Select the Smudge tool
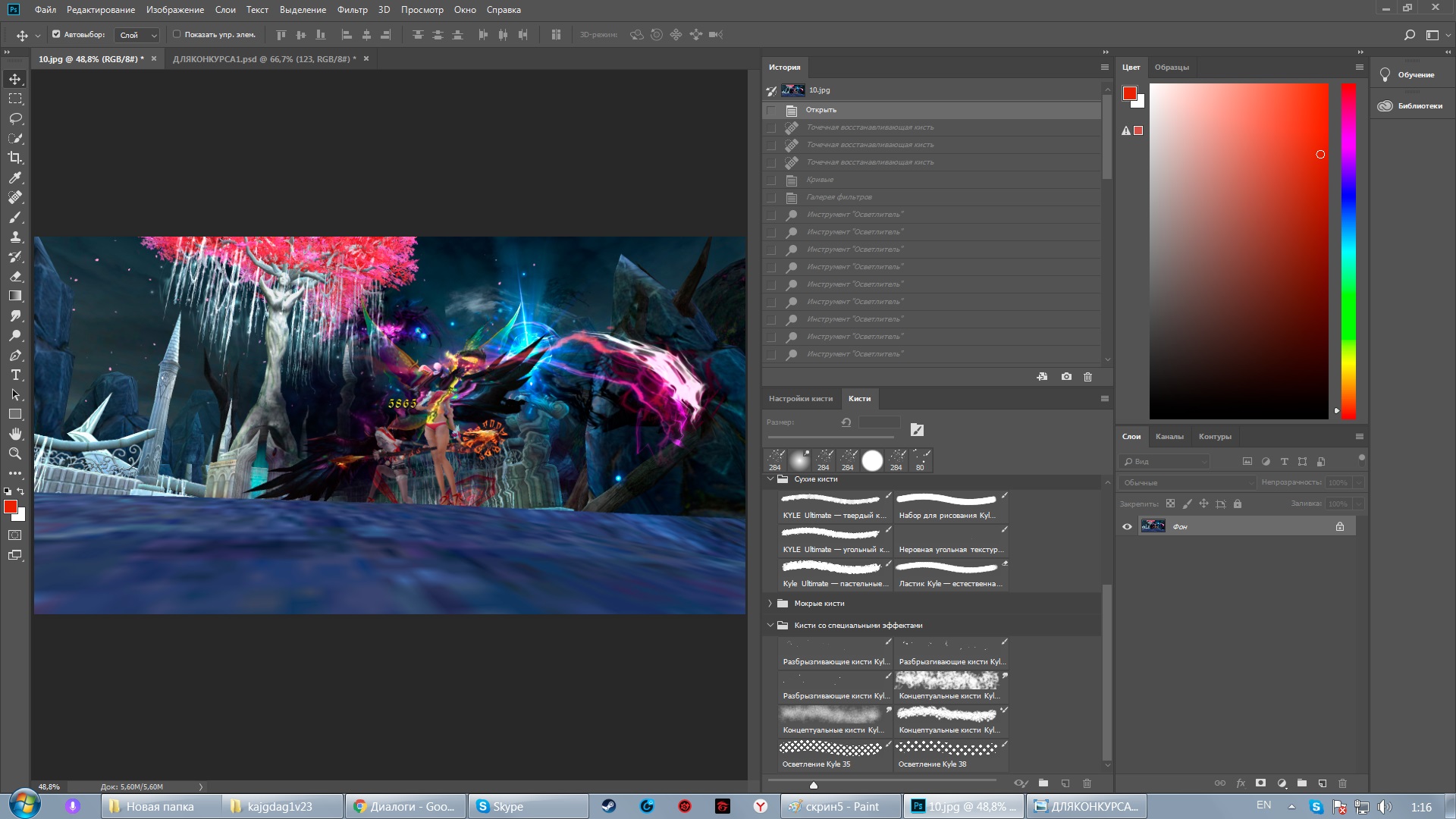This screenshot has height=819, width=1456. (15, 315)
